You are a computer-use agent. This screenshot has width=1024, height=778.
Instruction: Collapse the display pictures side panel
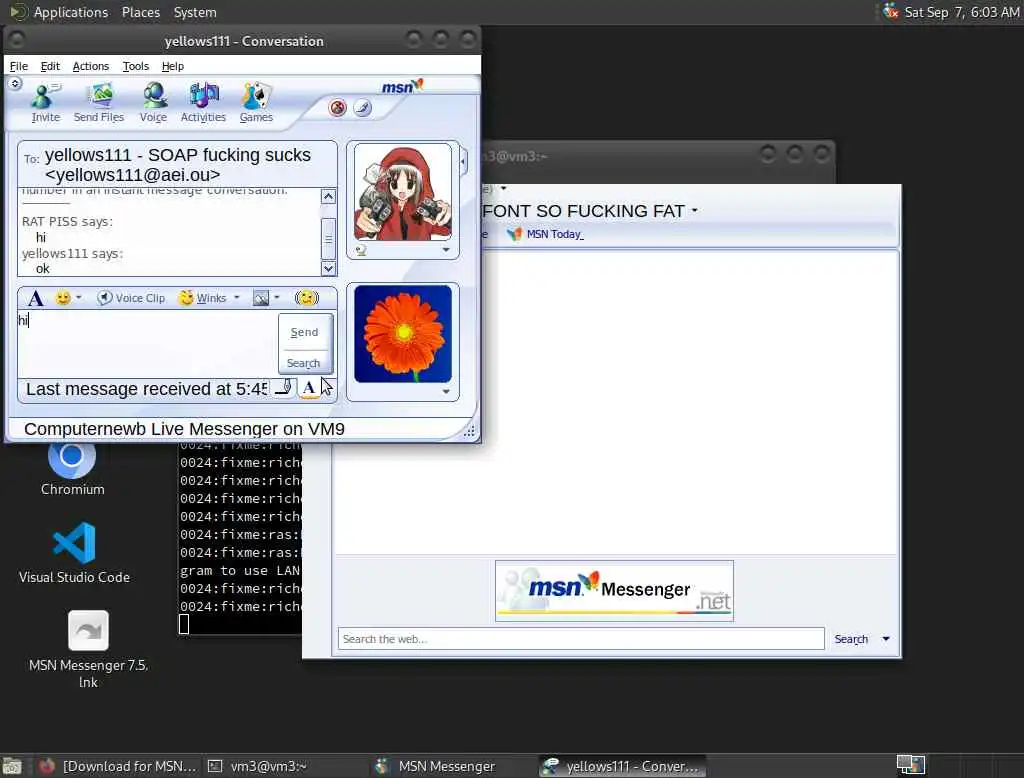tap(464, 160)
